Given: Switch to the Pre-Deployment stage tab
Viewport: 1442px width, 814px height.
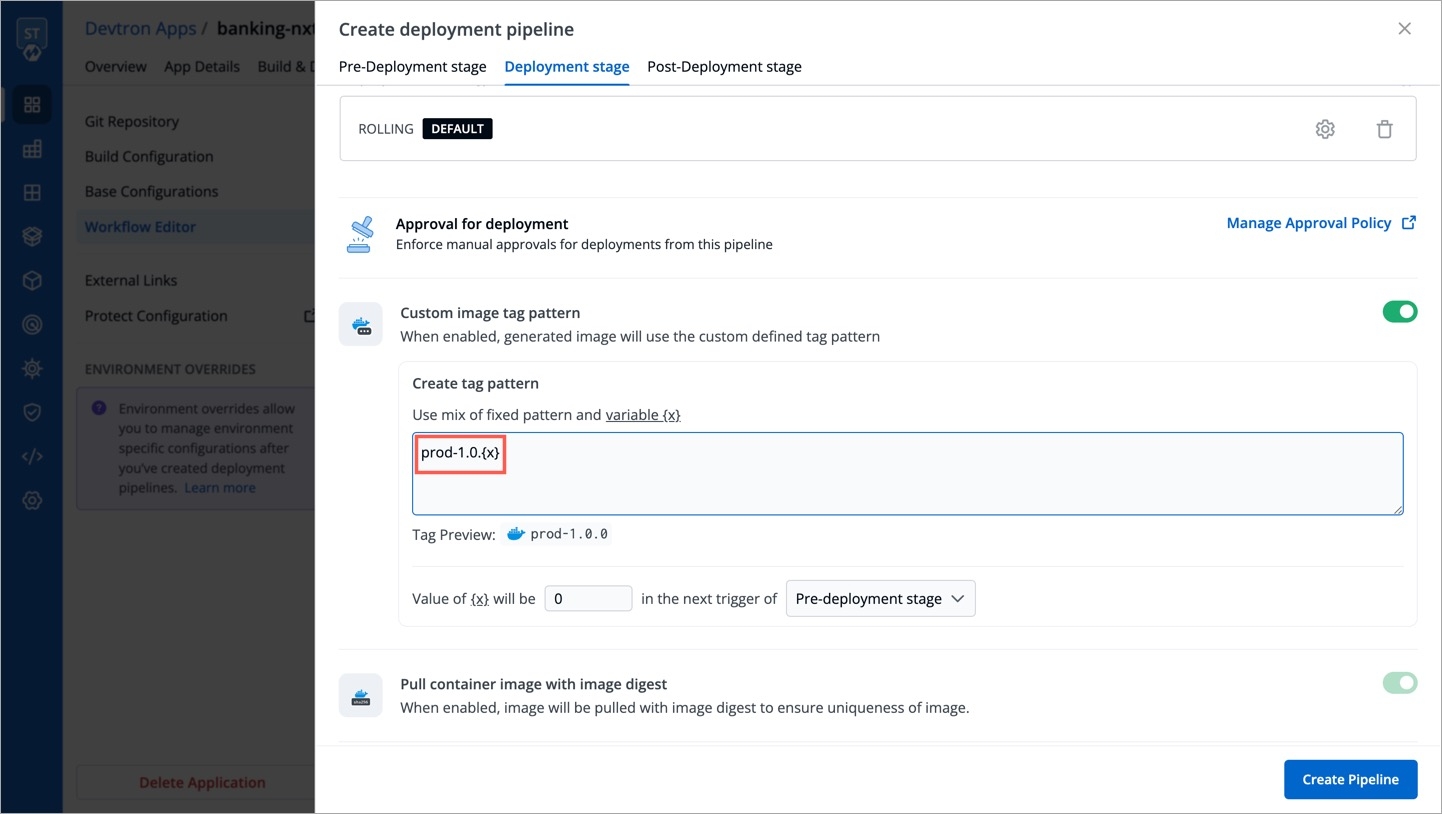Looking at the screenshot, I should (x=412, y=67).
